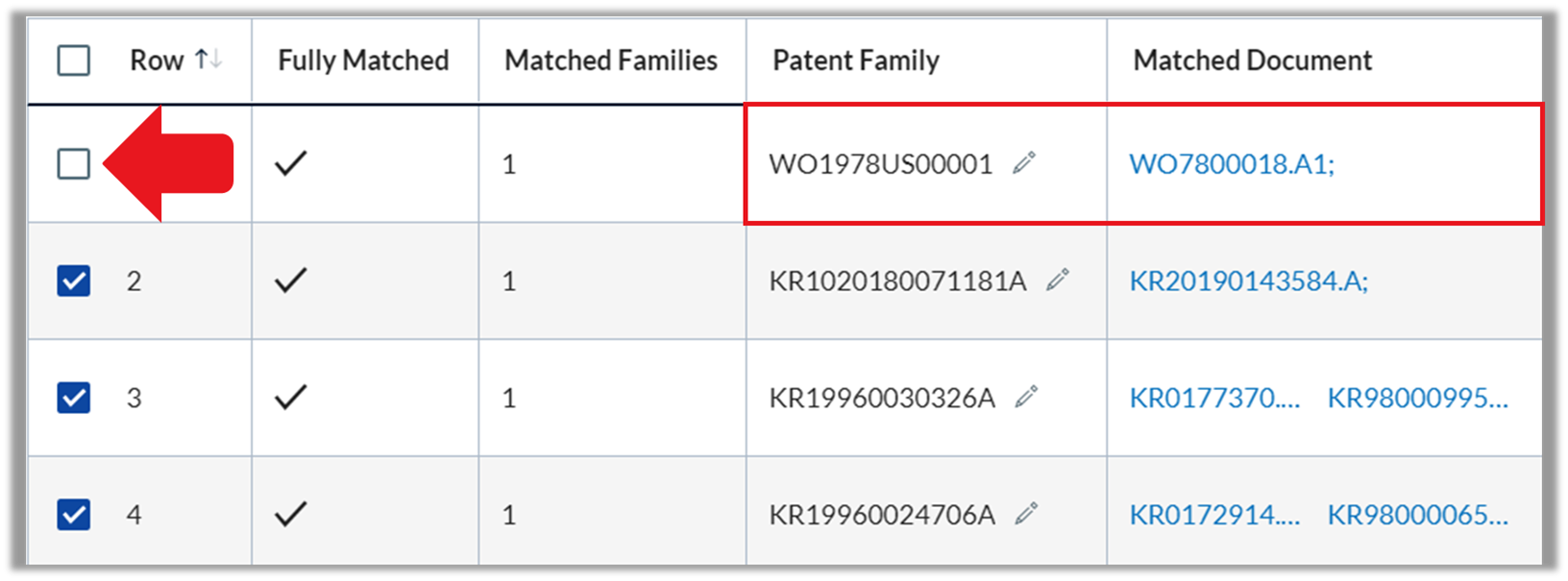Edit patent family WO1978US00001 with pencil icon
The image size is (1568, 581).
click(x=1024, y=163)
